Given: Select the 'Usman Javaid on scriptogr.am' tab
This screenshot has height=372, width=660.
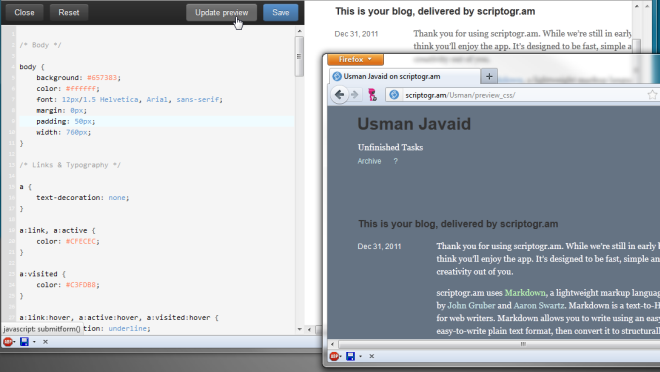Looking at the screenshot, I should click(x=404, y=76).
